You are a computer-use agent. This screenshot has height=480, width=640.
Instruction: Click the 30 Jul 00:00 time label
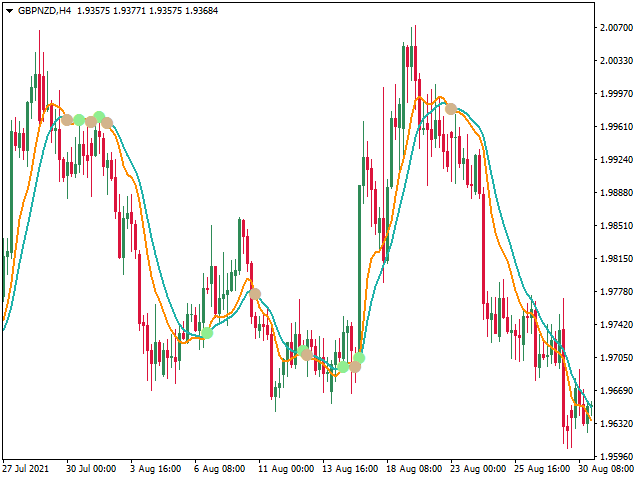91,469
